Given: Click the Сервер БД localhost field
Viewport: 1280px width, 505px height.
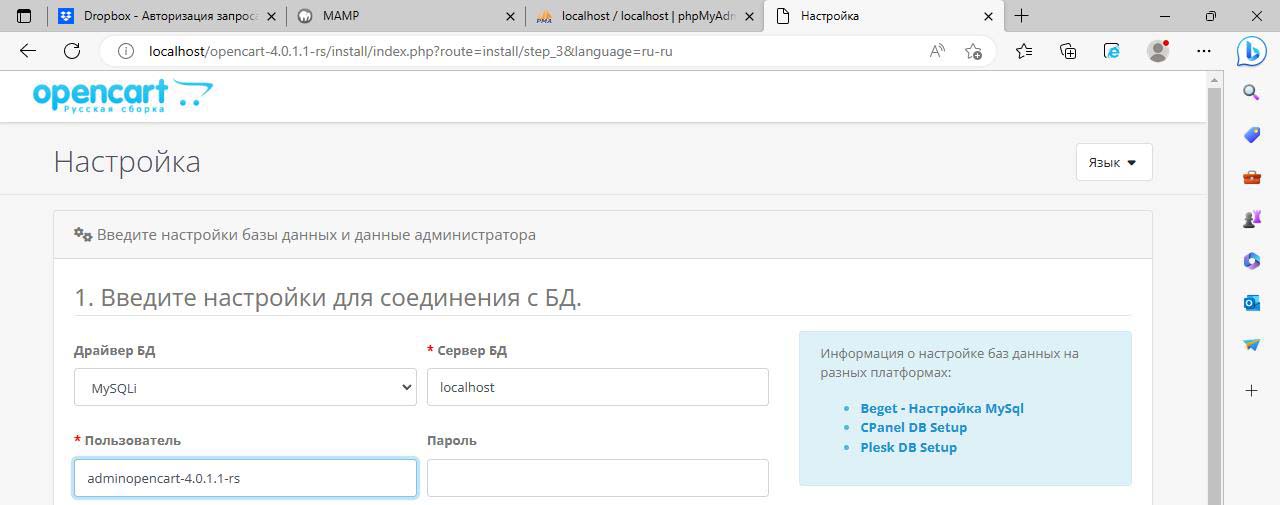Looking at the screenshot, I should click(x=597, y=387).
